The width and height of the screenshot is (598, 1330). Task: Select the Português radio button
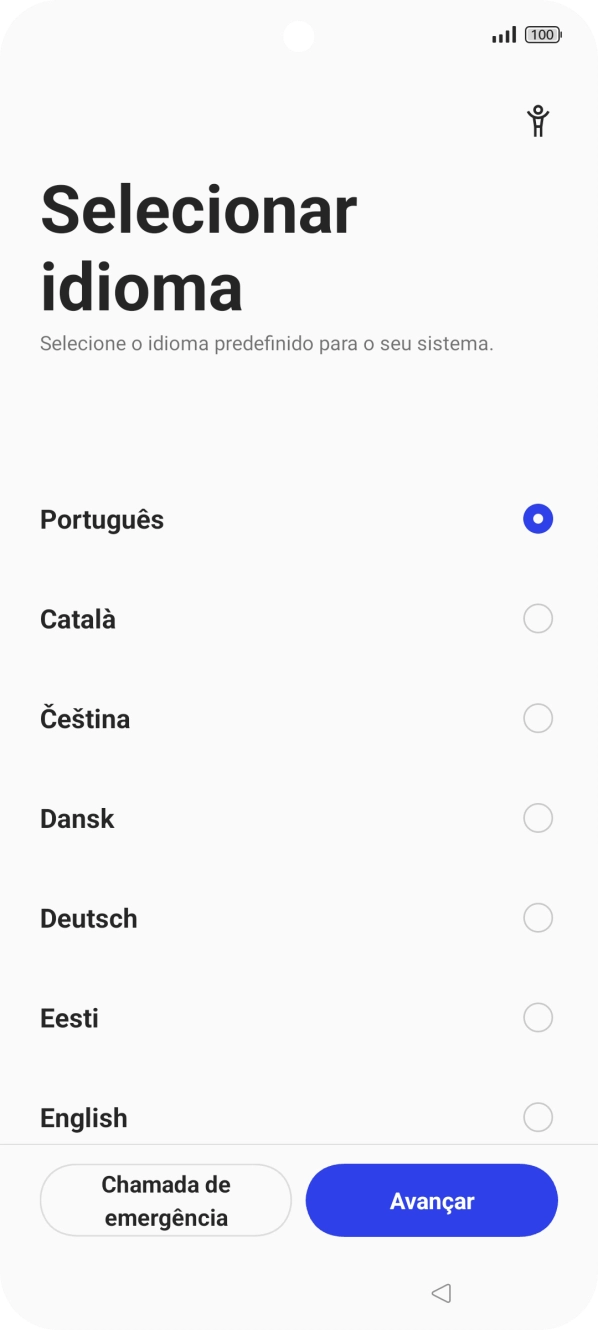coord(538,519)
